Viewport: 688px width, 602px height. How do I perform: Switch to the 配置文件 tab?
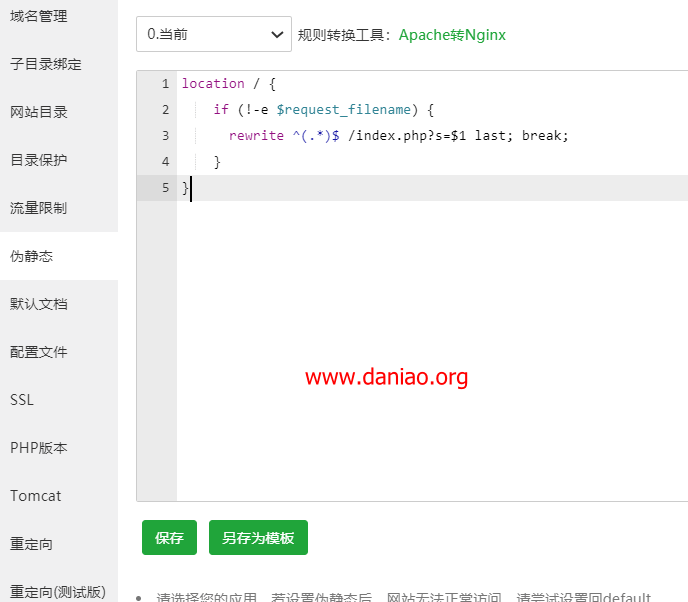pyautogui.click(x=59, y=352)
